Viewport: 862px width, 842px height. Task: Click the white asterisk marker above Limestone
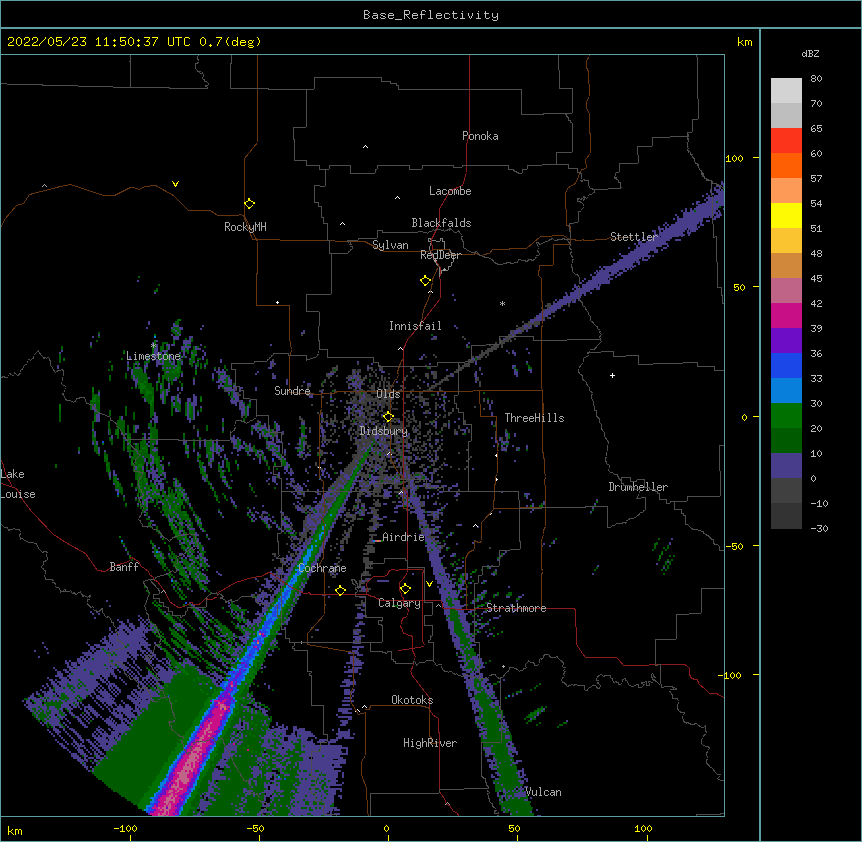(x=153, y=346)
